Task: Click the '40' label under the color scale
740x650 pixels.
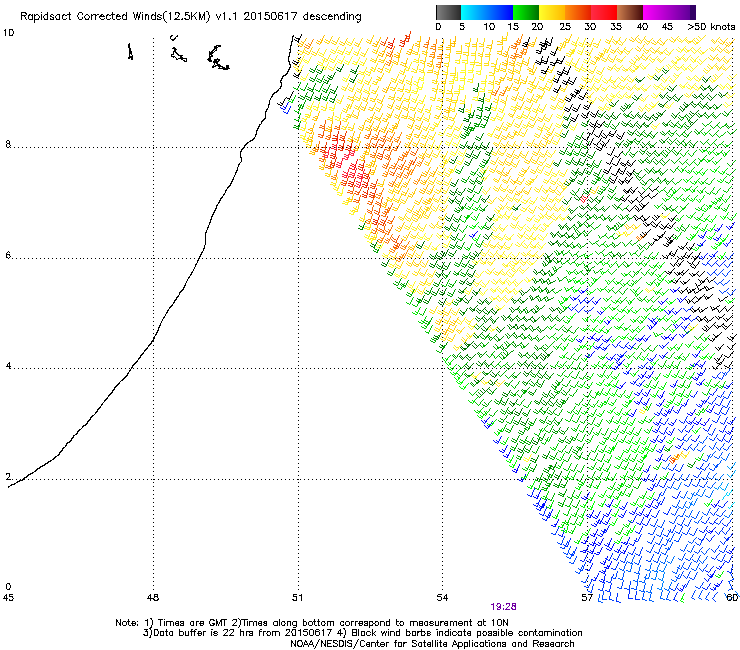Action: coord(642,27)
